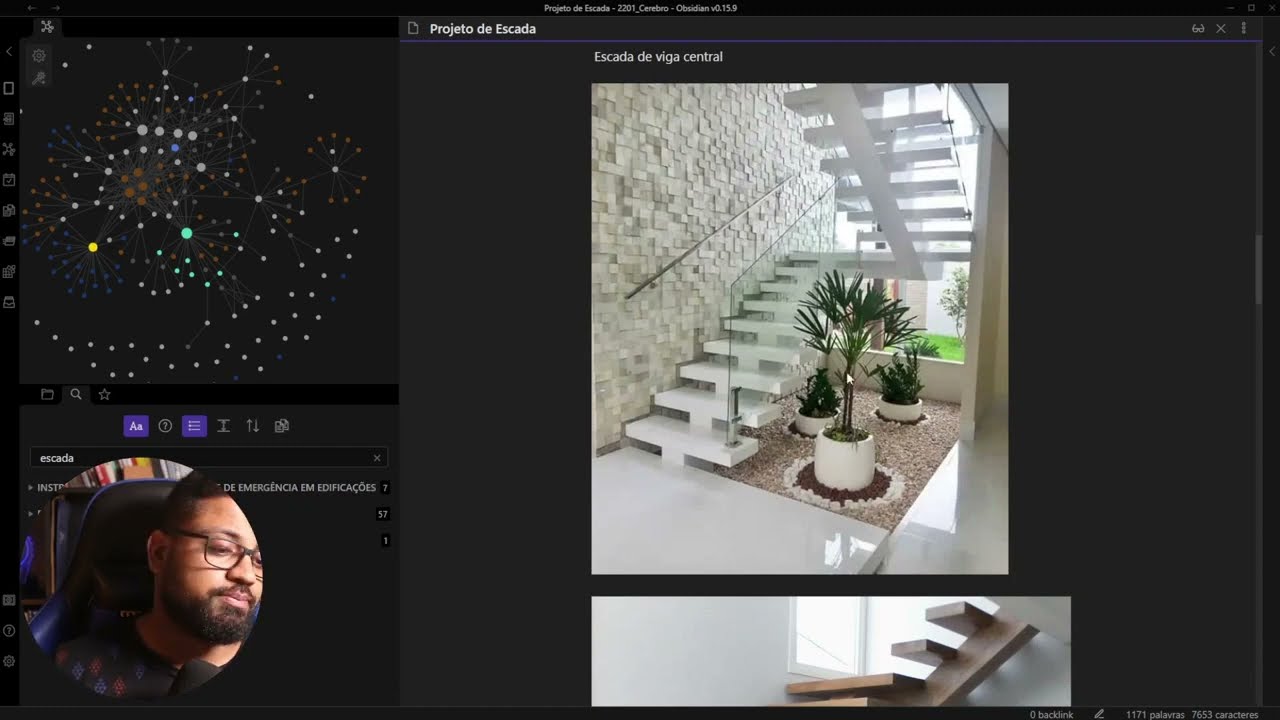Click the result count 7 badge
The image size is (1280, 720).
[x=385, y=488]
